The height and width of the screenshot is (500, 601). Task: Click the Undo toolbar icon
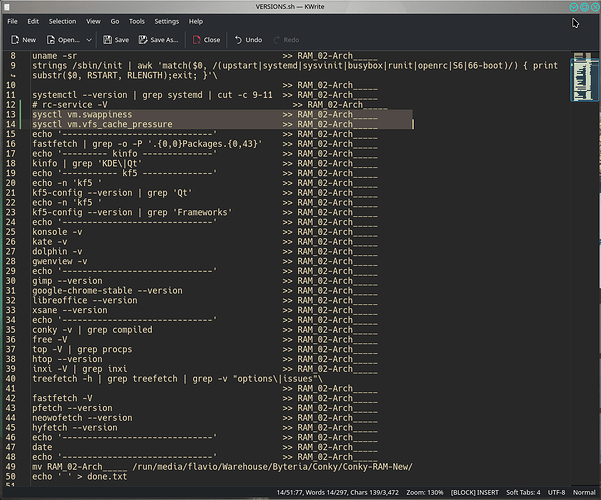(247, 40)
